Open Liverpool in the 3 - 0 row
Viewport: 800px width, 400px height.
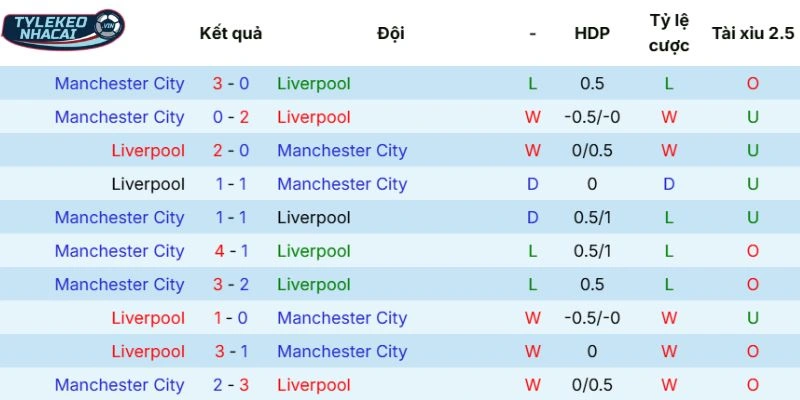click(314, 84)
